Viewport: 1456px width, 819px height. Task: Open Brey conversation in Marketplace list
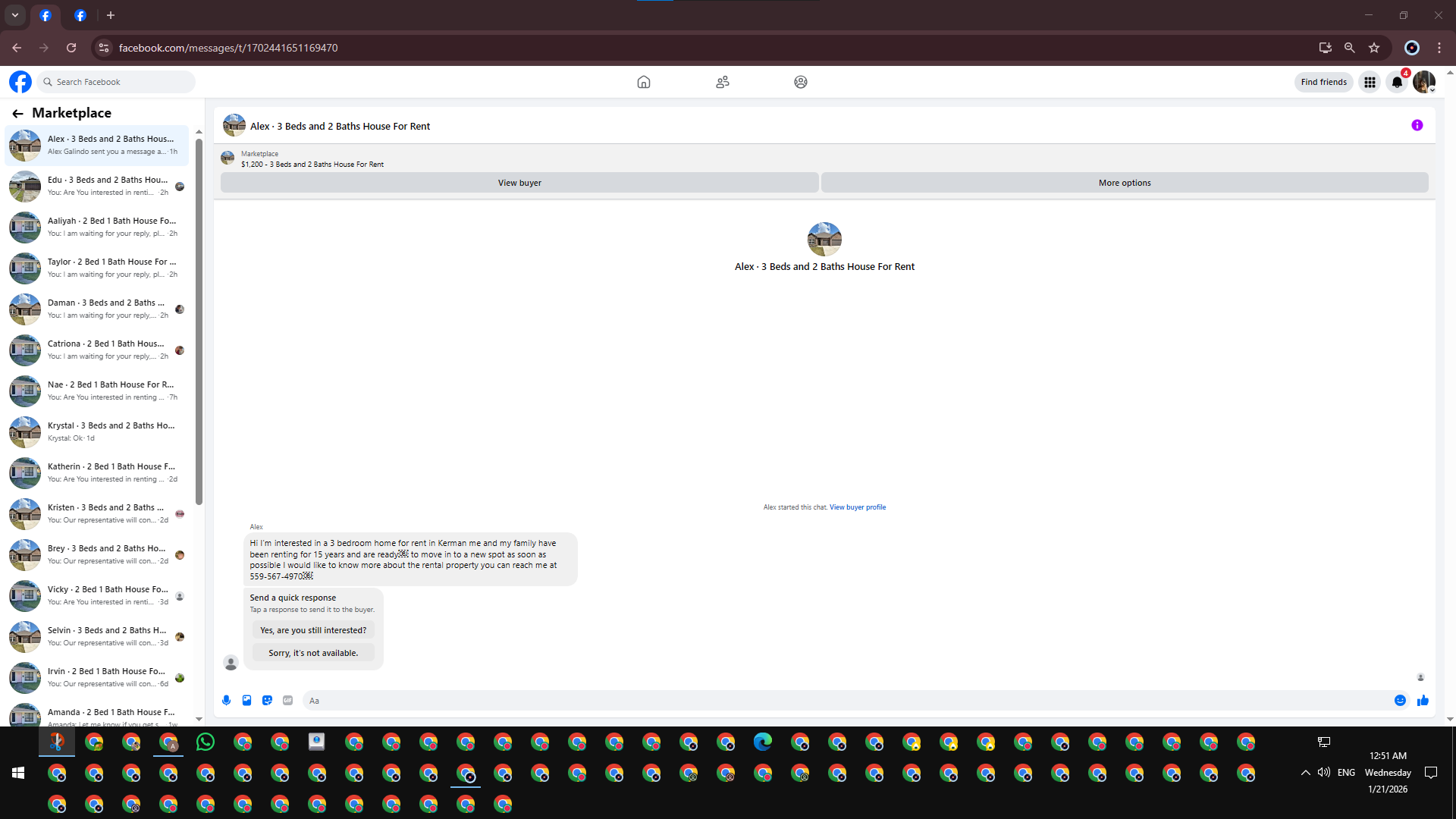97,555
